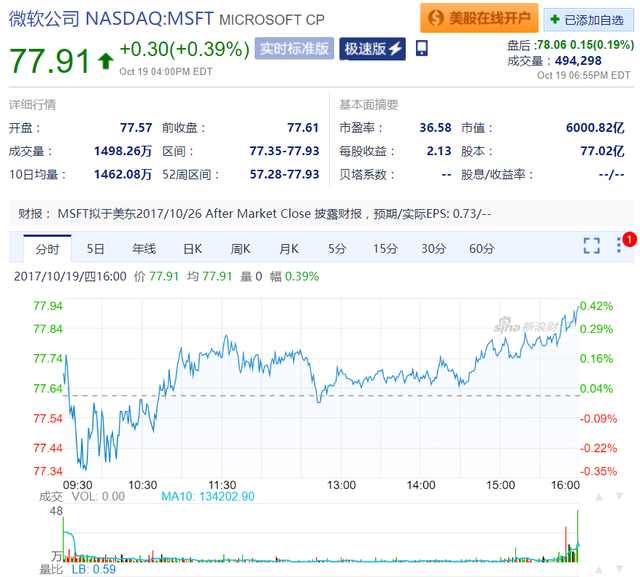Click the 10日均量 value 1462.08万
The width and height of the screenshot is (640, 577).
pos(123,175)
